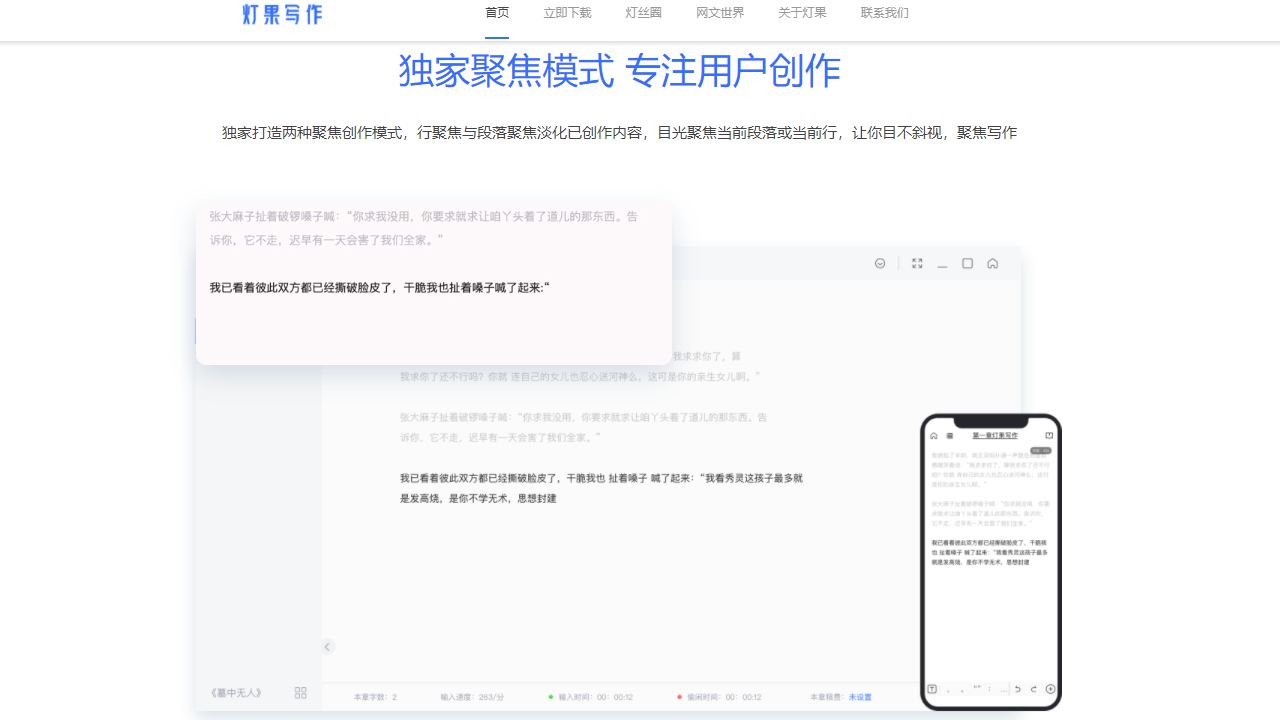
Task: Open the hamburger list icon on the phone mockup
Action: tap(950, 435)
